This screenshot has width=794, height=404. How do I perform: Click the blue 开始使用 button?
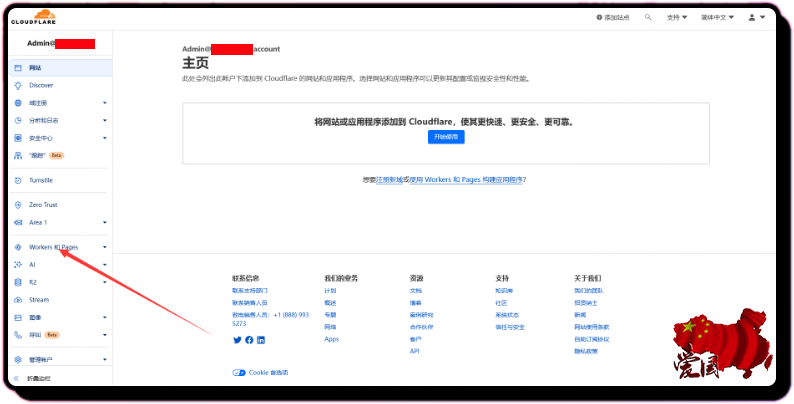pos(445,136)
